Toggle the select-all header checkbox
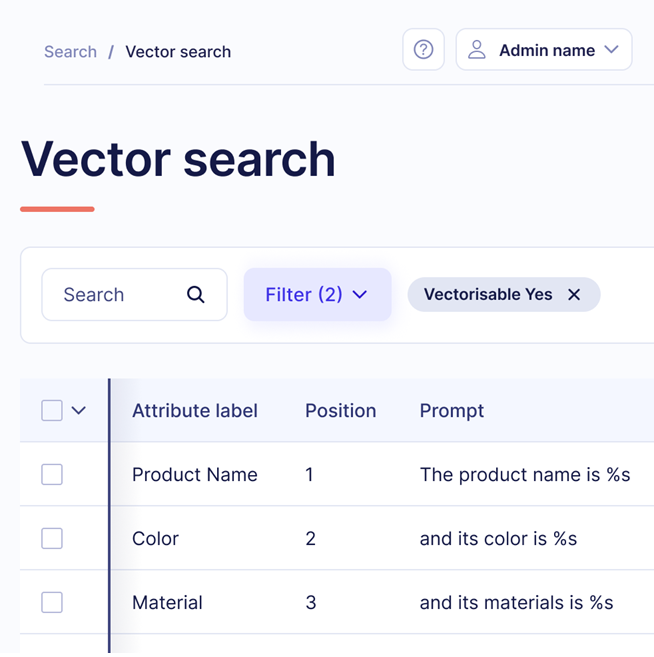The height and width of the screenshot is (657, 654). coord(52,410)
